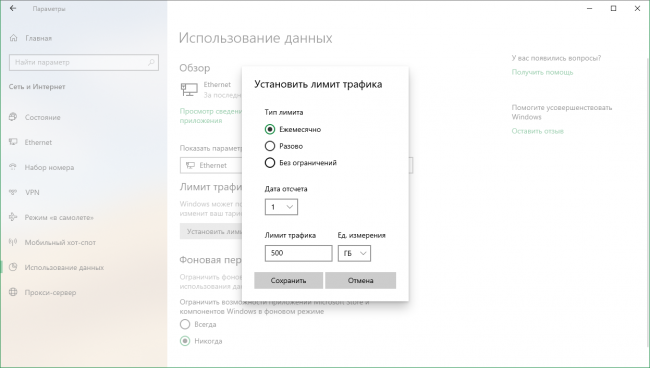
Task: Maximize the Параметры window
Action: pyautogui.click(x=614, y=8)
